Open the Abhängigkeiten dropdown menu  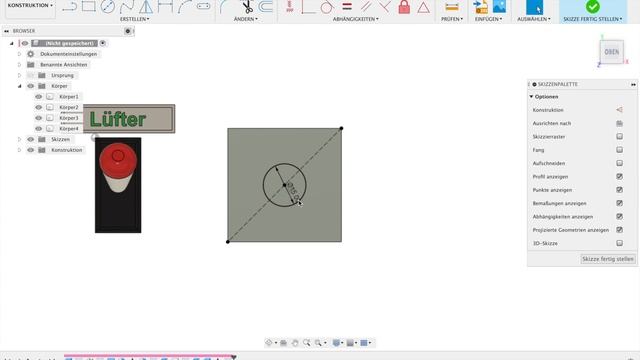(x=356, y=19)
